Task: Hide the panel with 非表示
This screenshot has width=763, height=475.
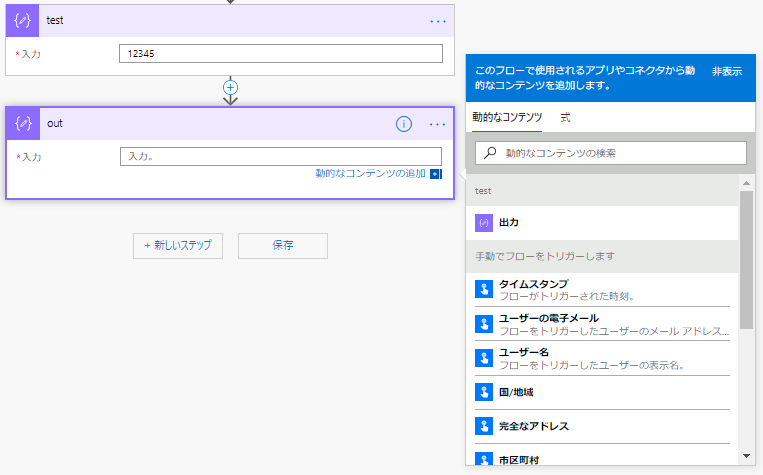Action: point(727,72)
